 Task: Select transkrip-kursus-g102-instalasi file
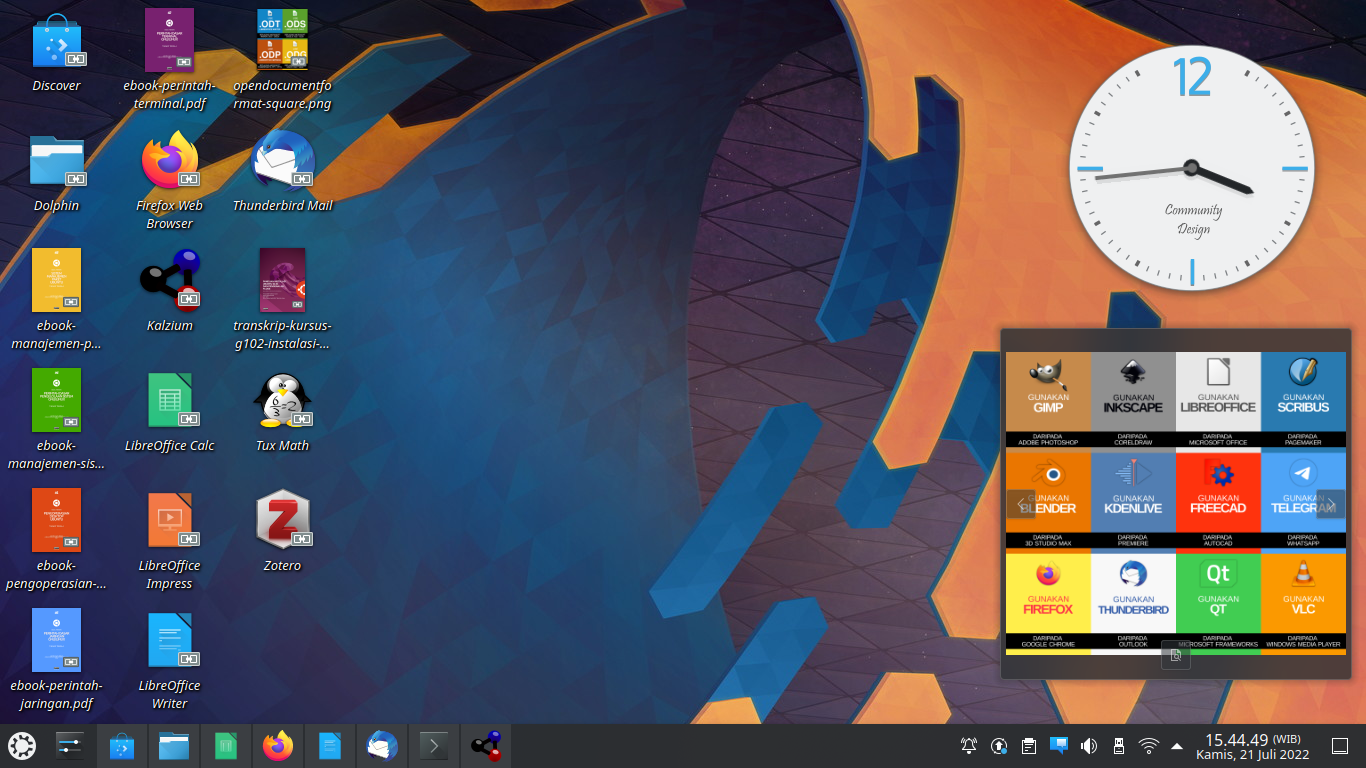click(x=282, y=298)
